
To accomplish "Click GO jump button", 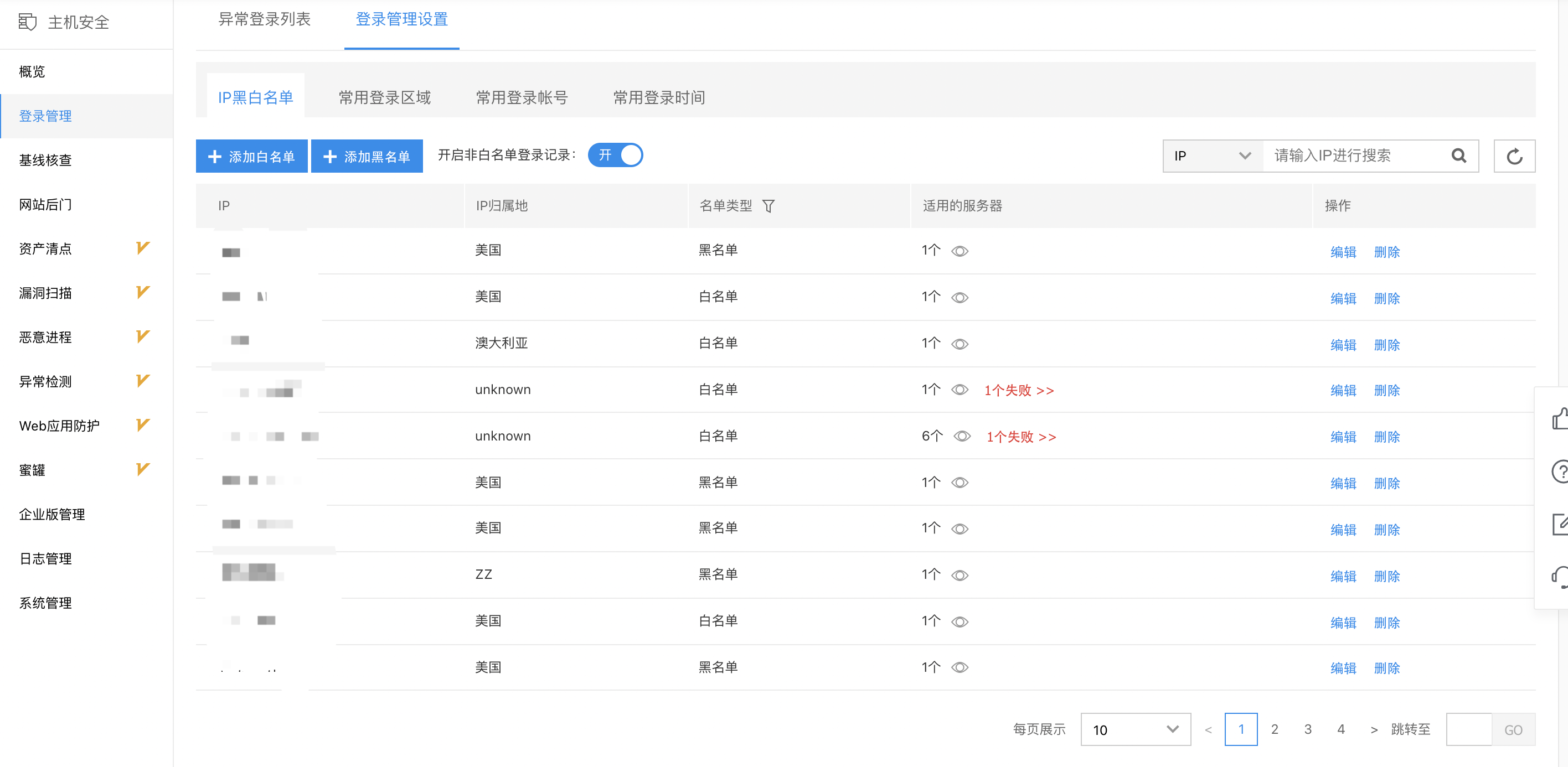I will tap(1513, 729).
